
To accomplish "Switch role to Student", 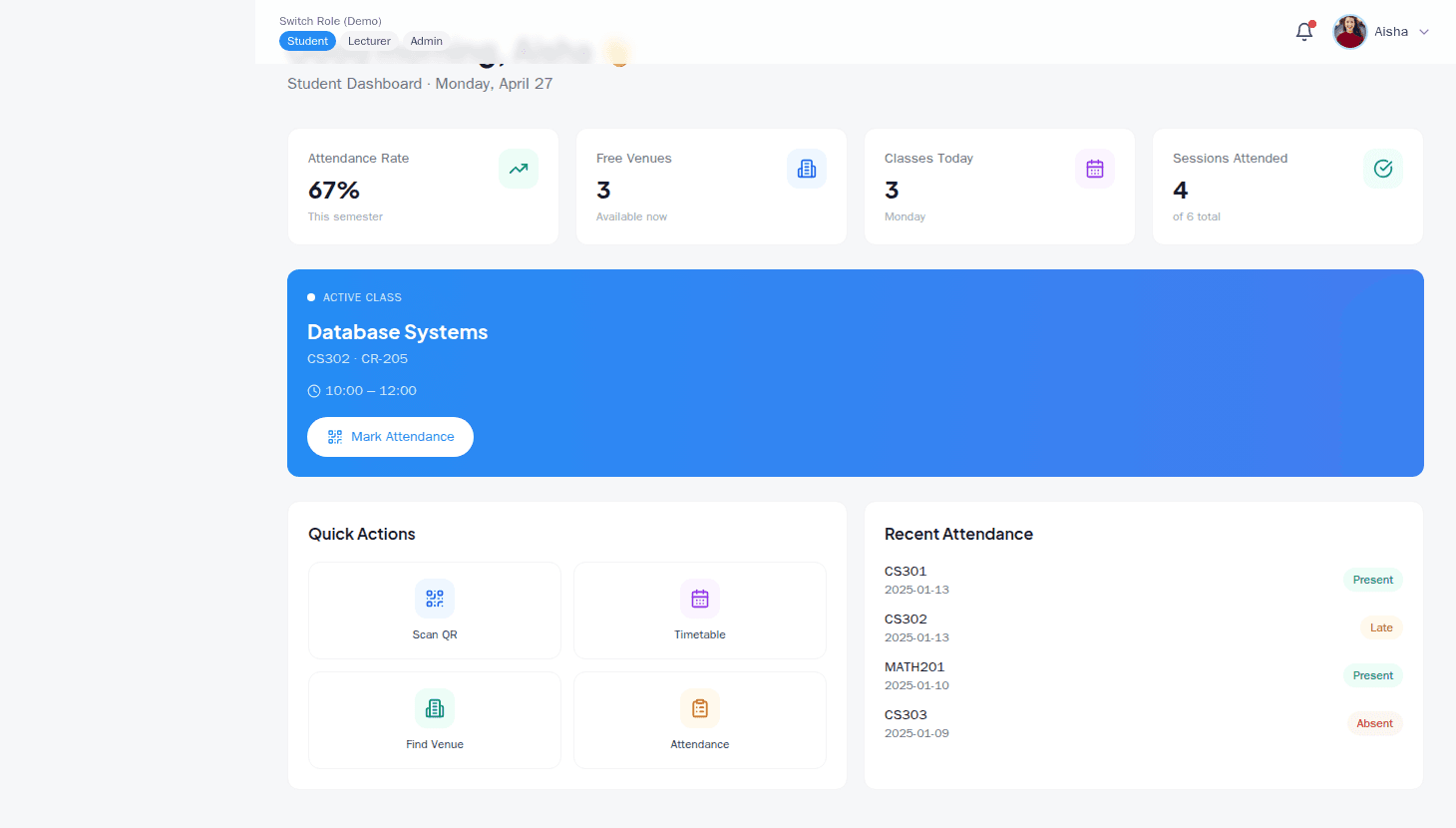I will coord(307,41).
